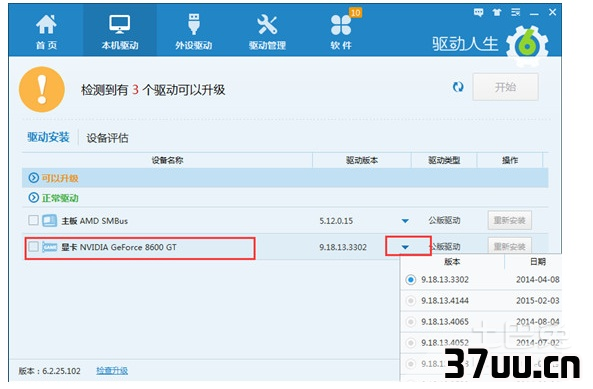Viewport: 593px width, 389px height.
Task: Click the 版本：6.2.25.102 status text
Action: click(50, 371)
